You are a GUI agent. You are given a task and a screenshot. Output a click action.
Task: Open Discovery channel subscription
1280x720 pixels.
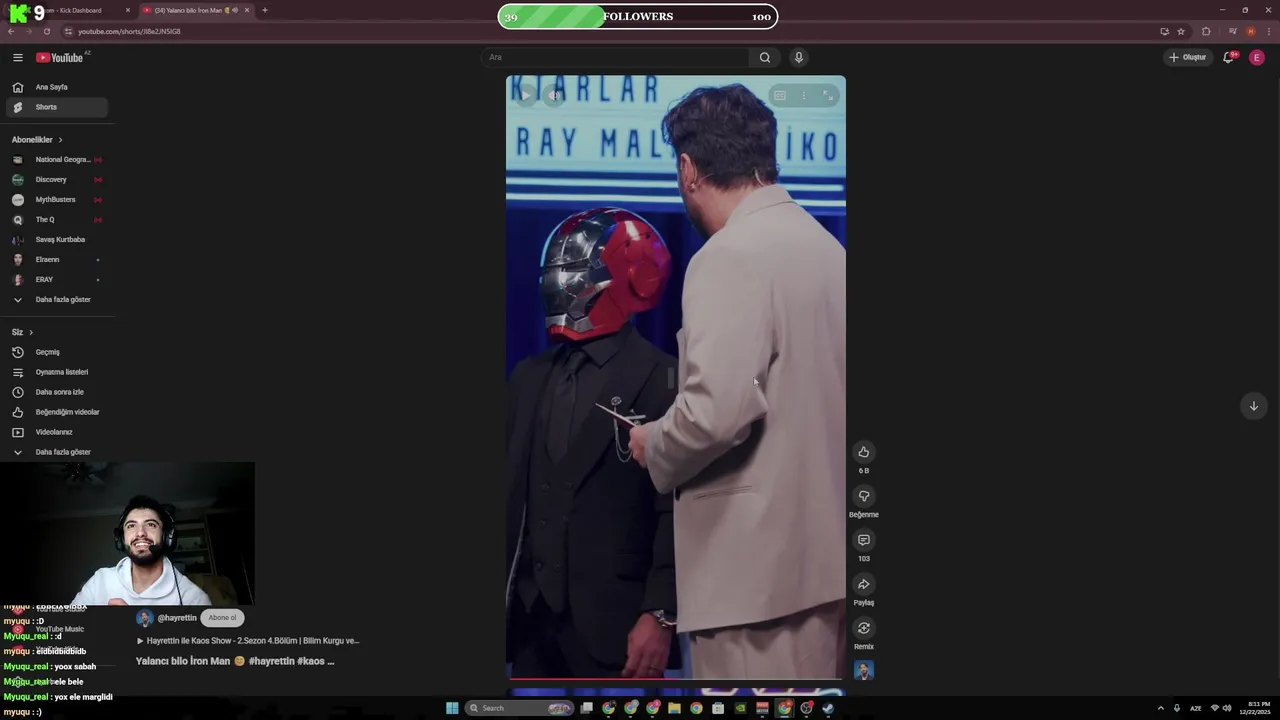point(58,180)
